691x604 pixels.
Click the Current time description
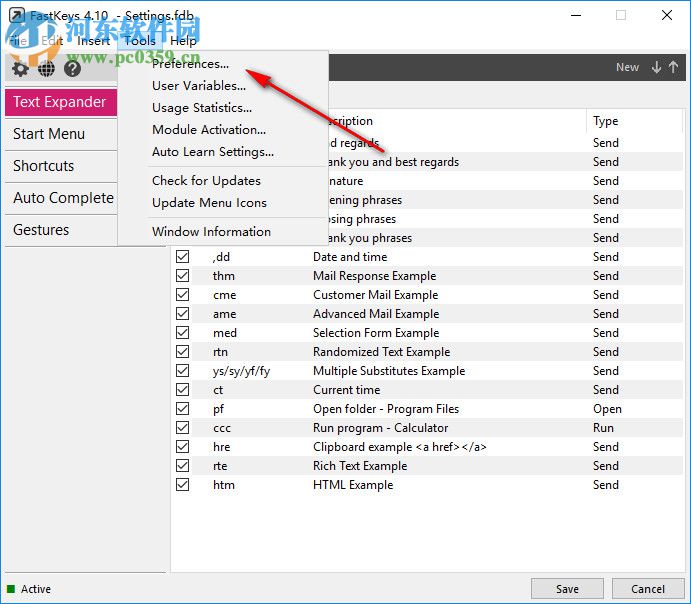[346, 390]
